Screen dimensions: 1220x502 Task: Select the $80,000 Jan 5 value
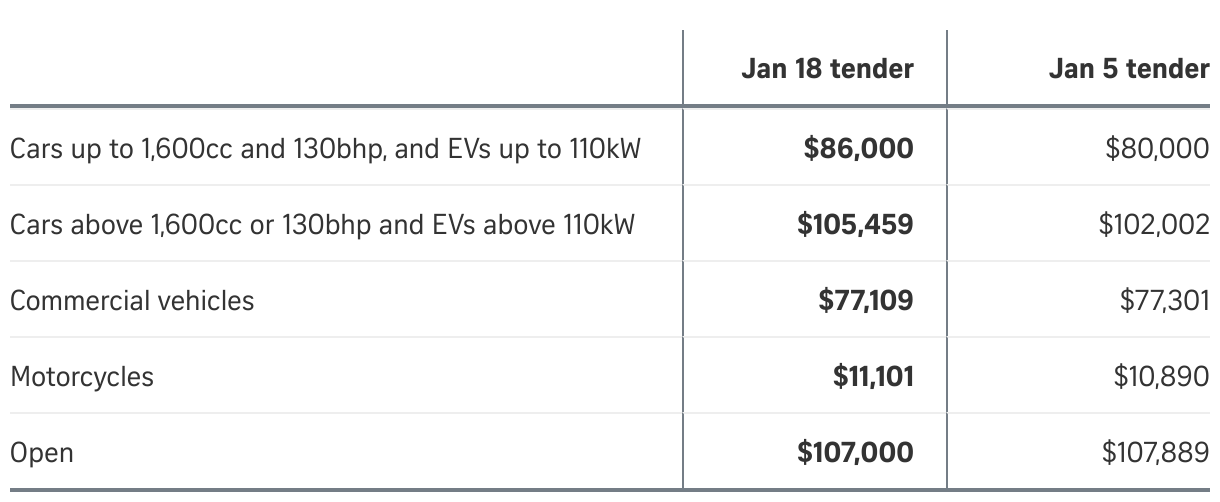click(1157, 149)
